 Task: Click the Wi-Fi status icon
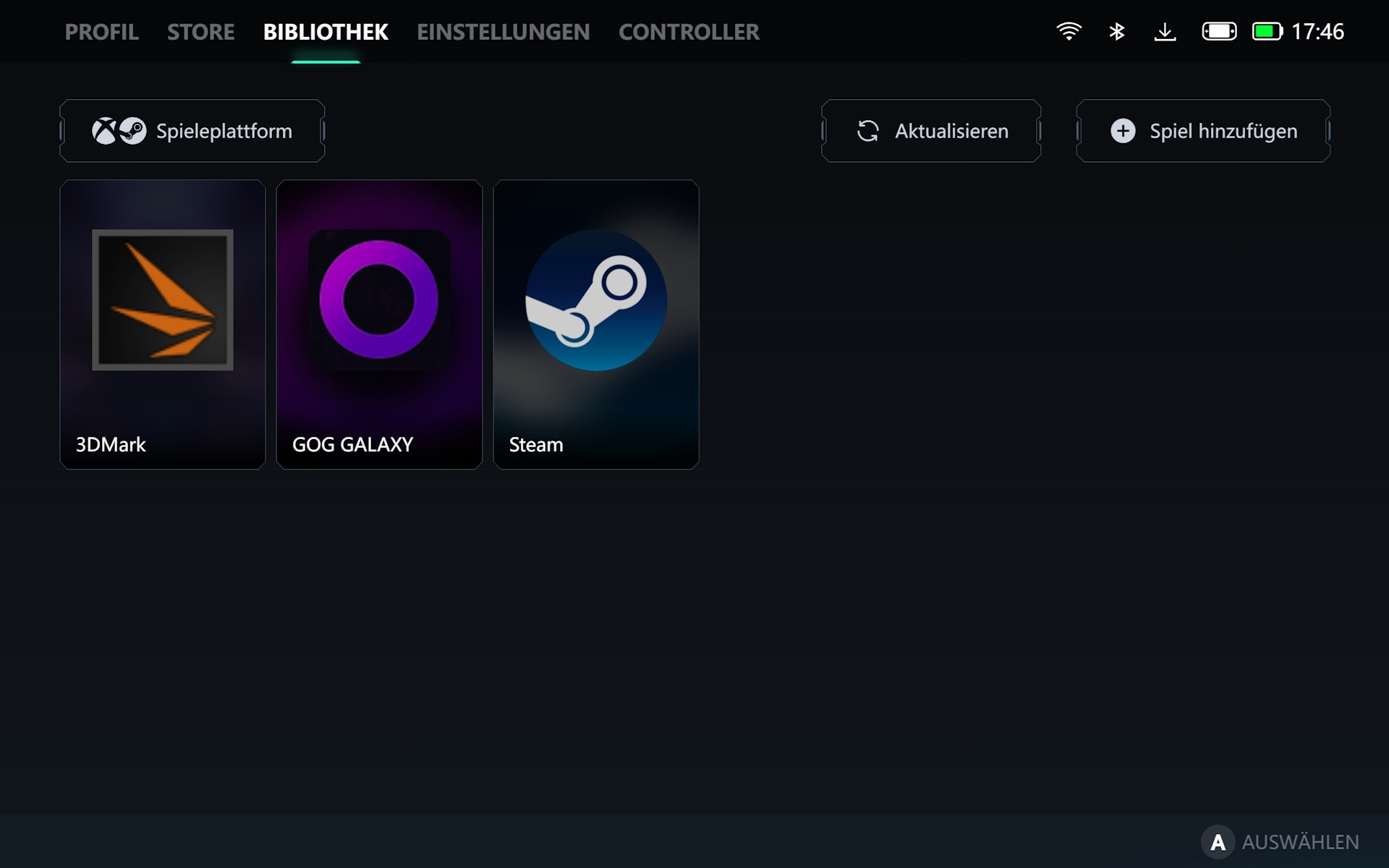point(1069,32)
